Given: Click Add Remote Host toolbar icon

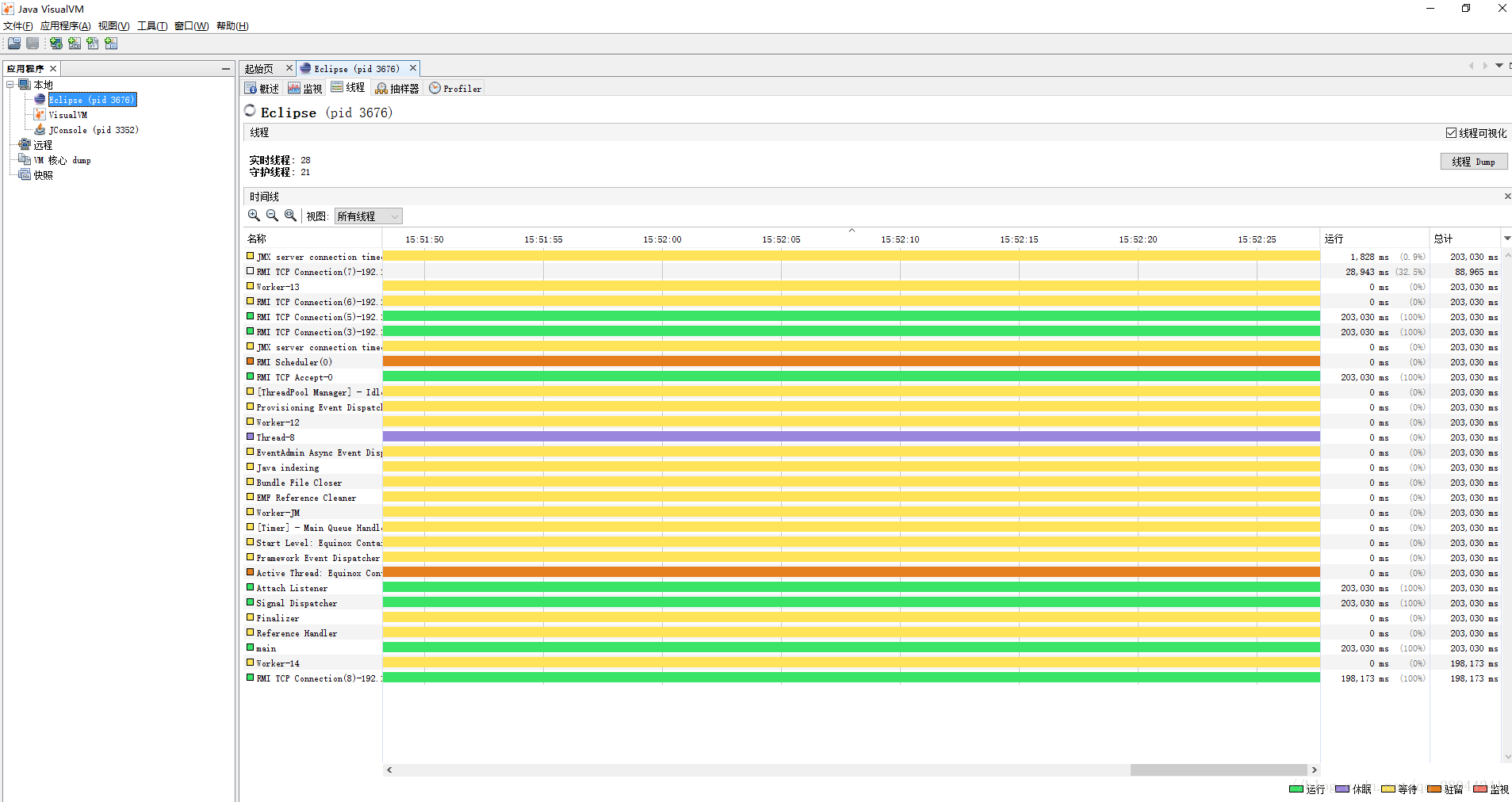Looking at the screenshot, I should pos(56,44).
